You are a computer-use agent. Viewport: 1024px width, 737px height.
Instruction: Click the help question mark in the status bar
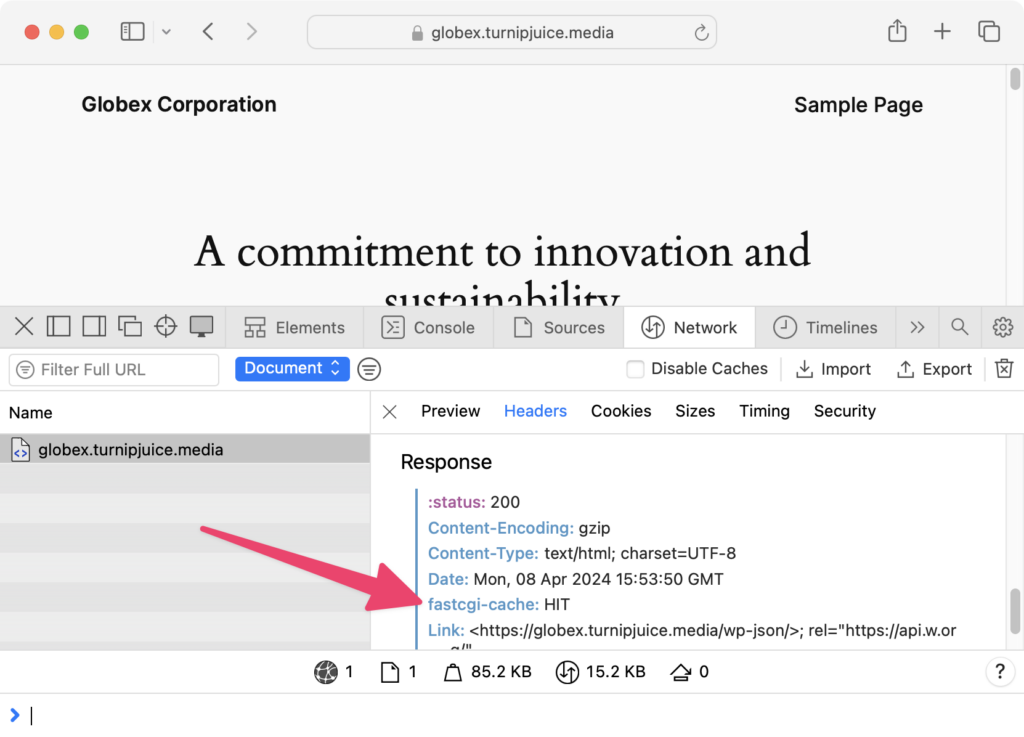click(999, 671)
